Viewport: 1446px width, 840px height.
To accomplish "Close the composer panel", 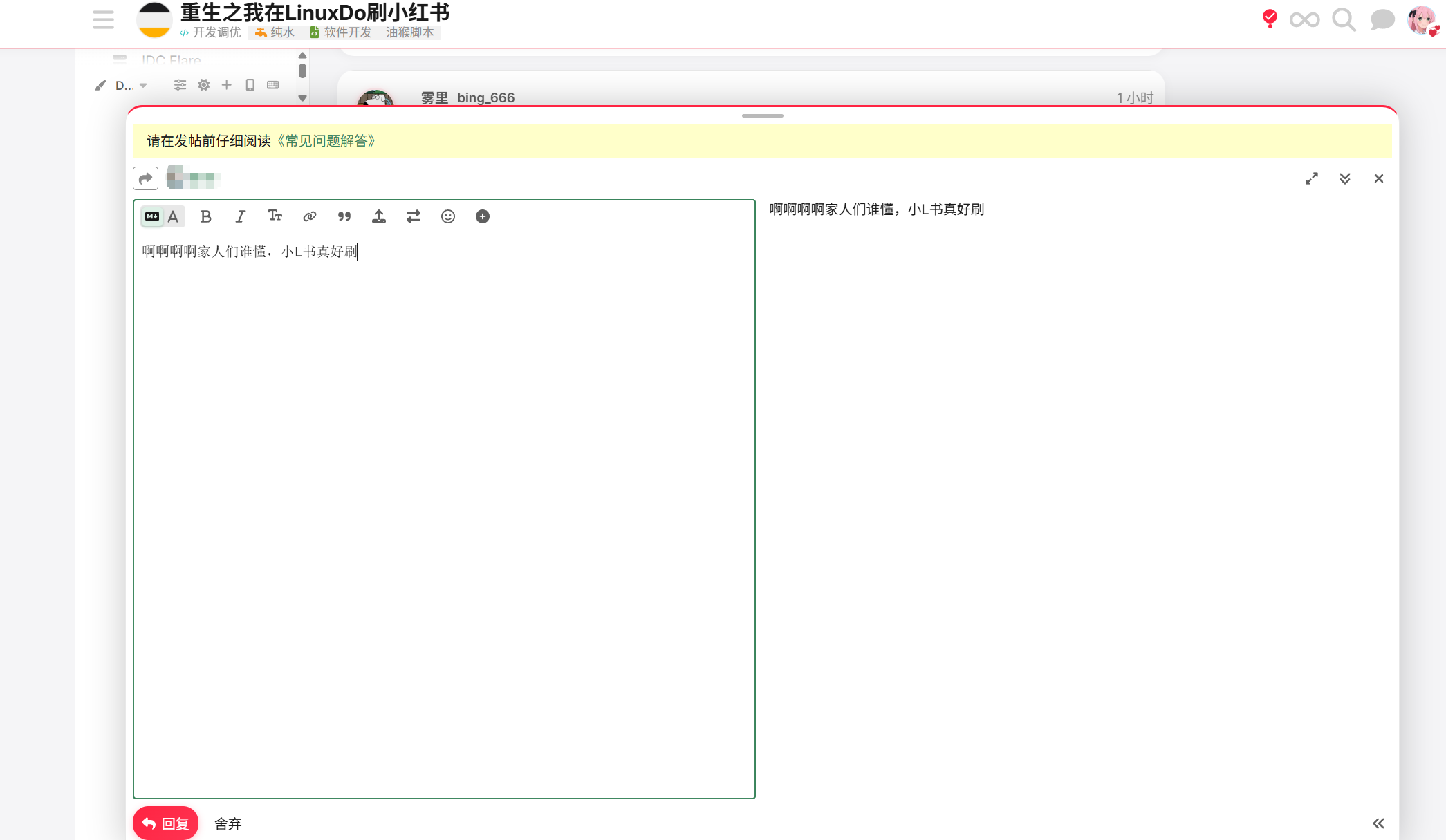I will 1378,178.
